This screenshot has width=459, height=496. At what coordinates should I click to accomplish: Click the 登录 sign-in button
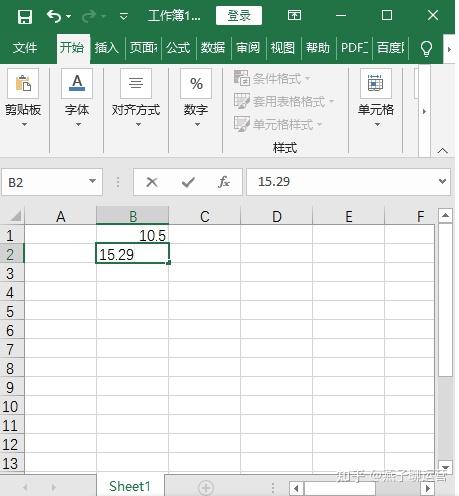click(x=239, y=15)
